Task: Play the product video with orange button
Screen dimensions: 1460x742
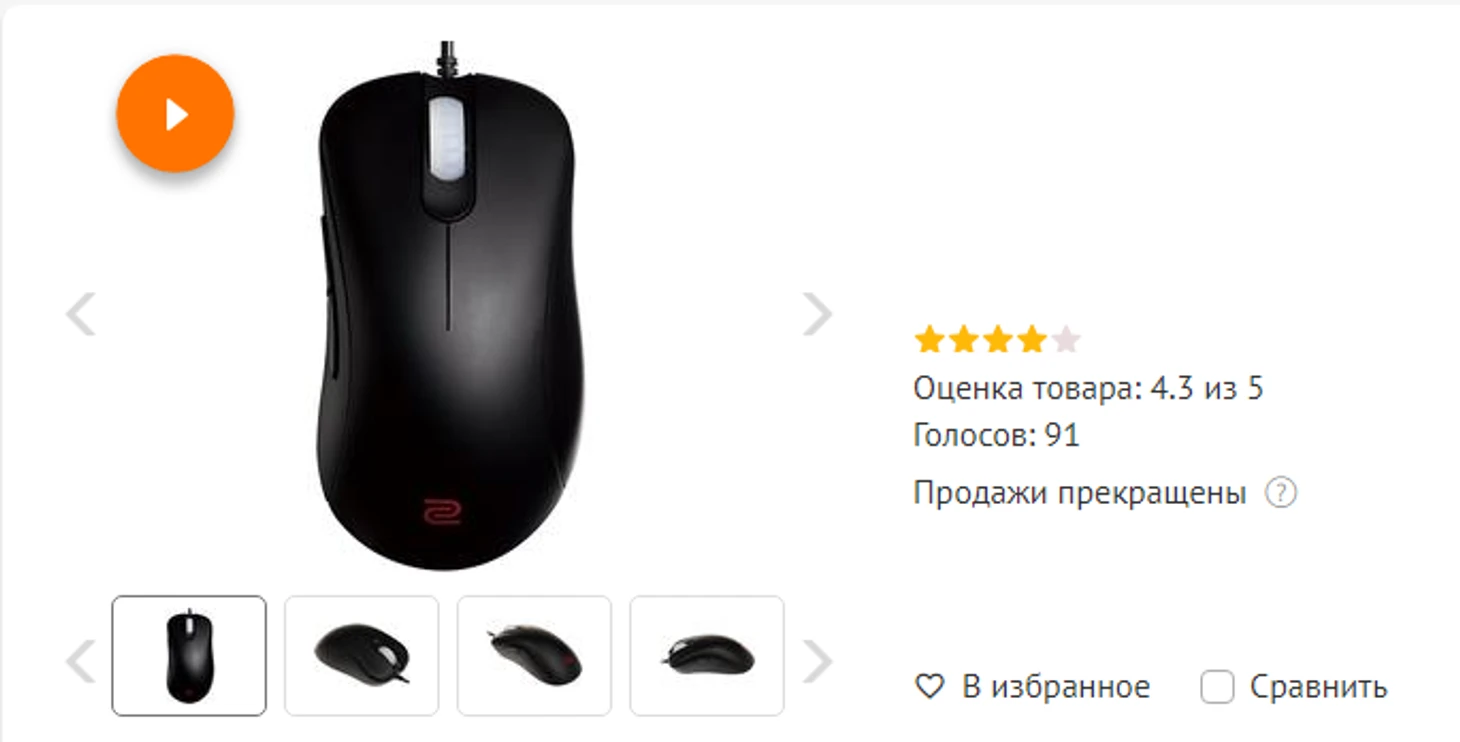Action: coord(175,114)
